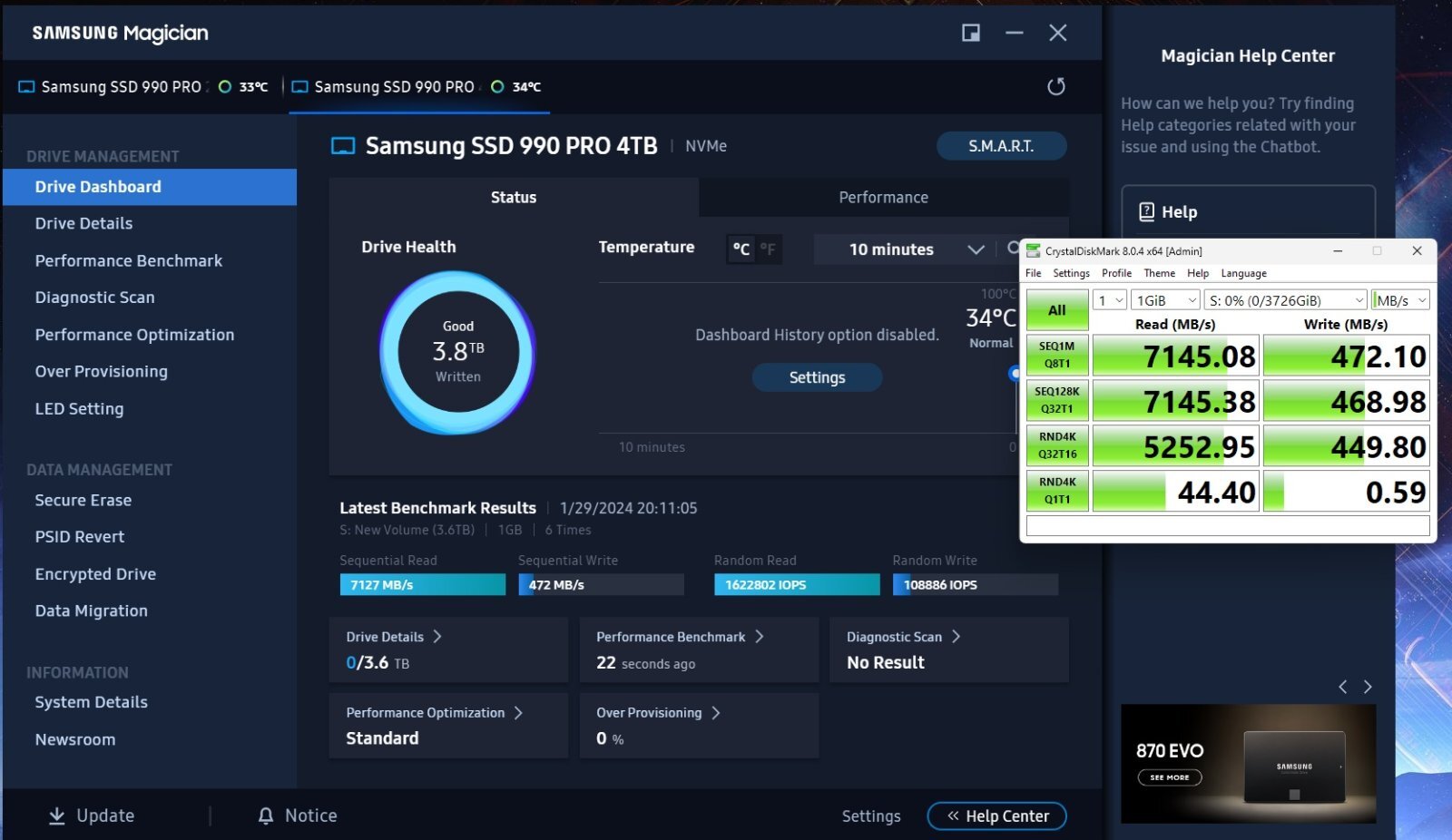The image size is (1452, 840).
Task: Show next Help Center banner
Action: point(1368,687)
